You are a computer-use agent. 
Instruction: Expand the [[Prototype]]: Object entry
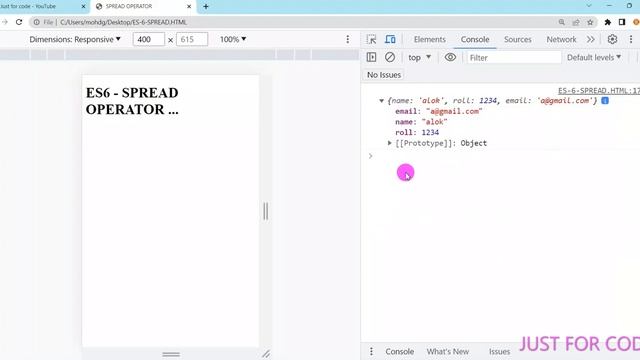(x=389, y=143)
